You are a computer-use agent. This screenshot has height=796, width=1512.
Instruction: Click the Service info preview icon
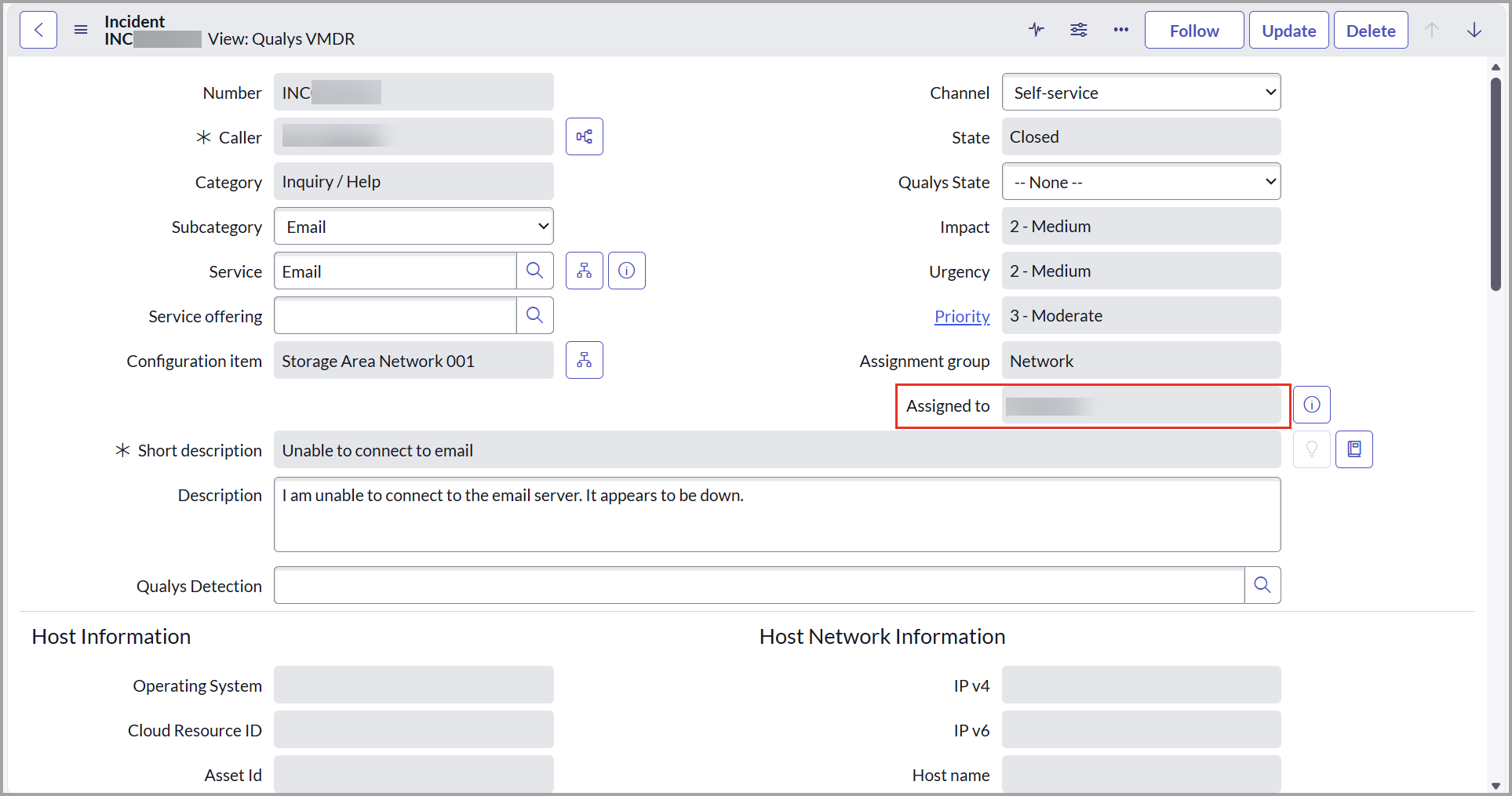point(627,271)
